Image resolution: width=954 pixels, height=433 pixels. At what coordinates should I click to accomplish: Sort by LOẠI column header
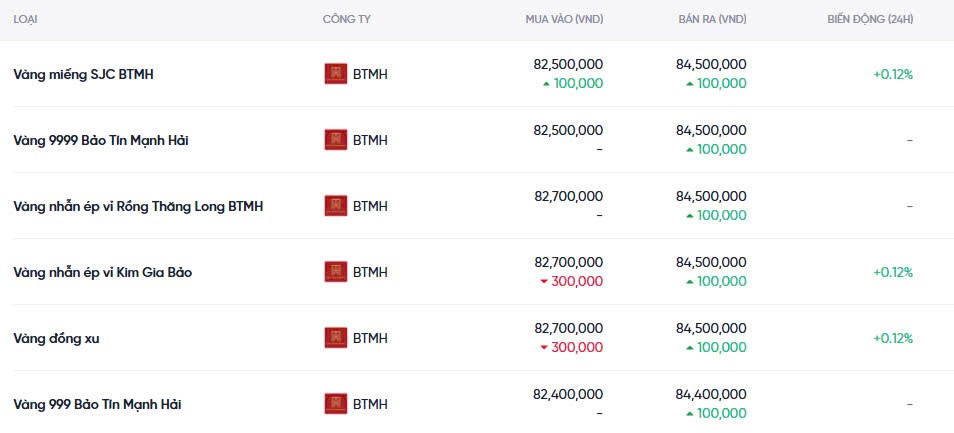coord(26,20)
